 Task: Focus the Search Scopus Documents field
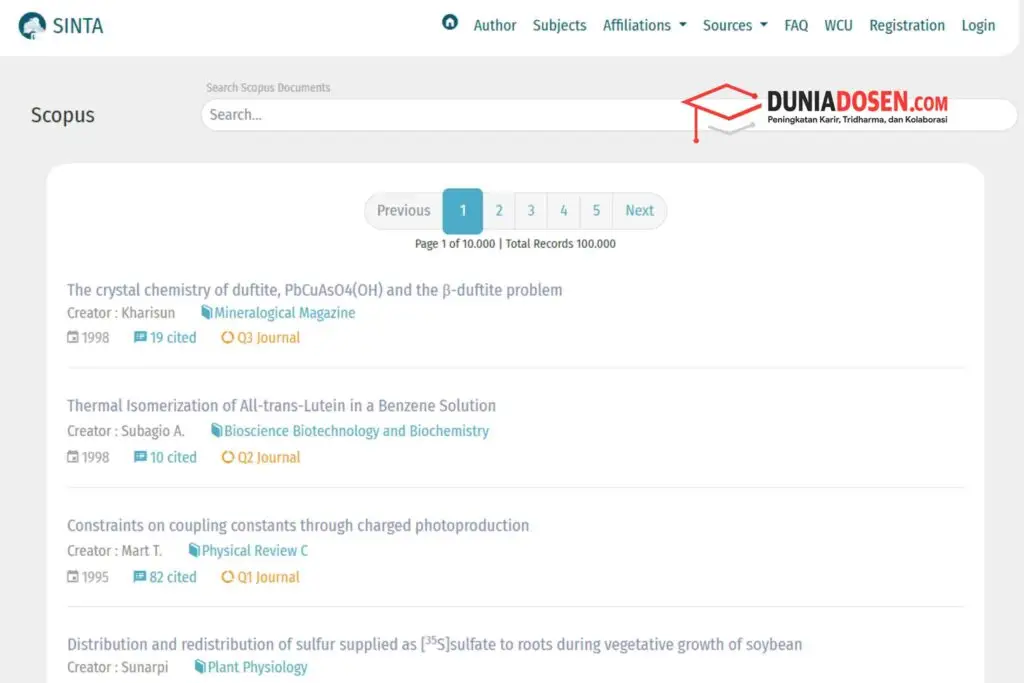[440, 115]
